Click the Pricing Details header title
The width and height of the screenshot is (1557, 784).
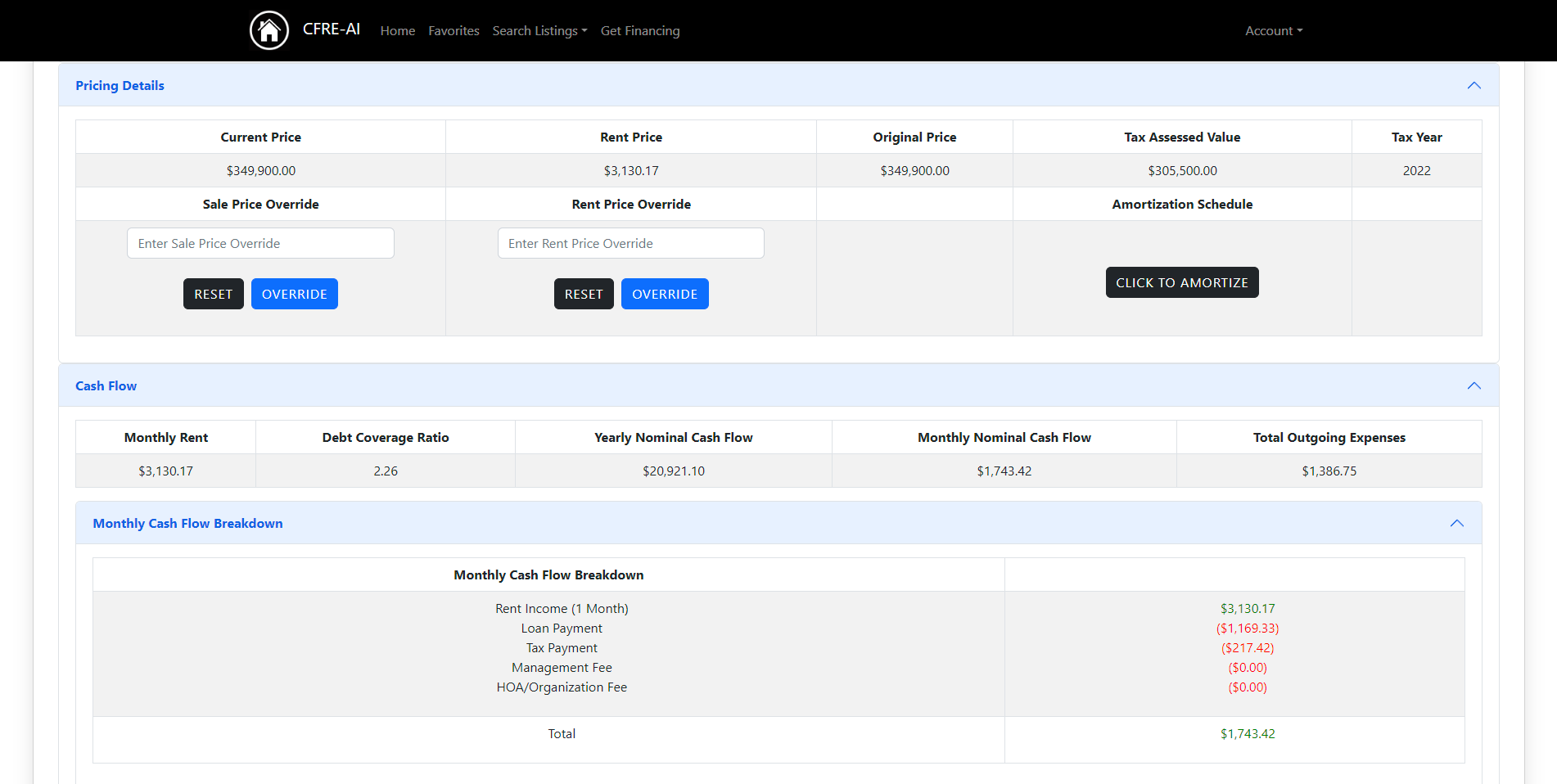[x=120, y=85]
